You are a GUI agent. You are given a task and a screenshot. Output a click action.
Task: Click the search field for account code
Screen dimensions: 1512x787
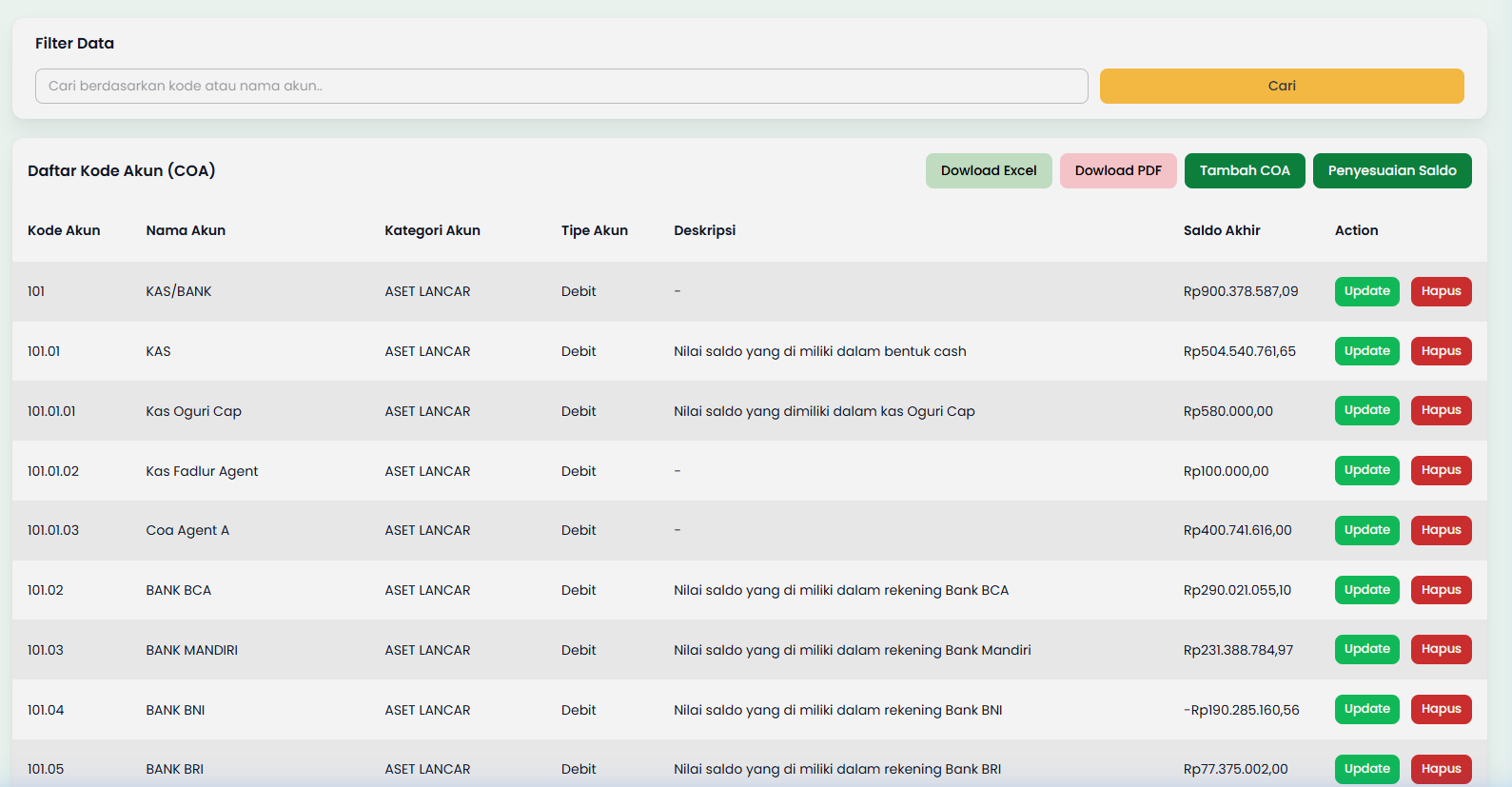point(561,86)
